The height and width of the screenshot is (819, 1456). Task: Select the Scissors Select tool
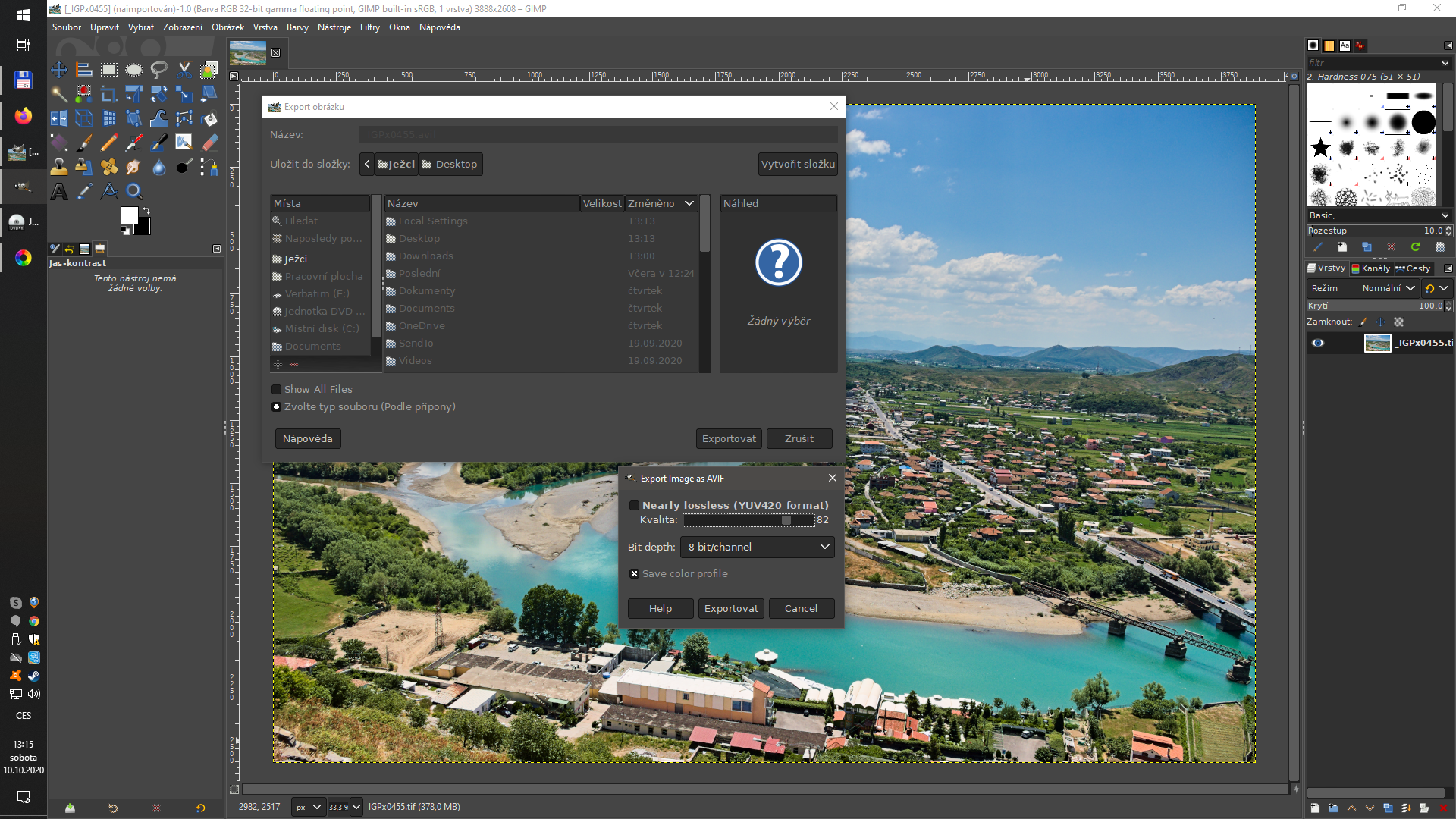tap(184, 70)
